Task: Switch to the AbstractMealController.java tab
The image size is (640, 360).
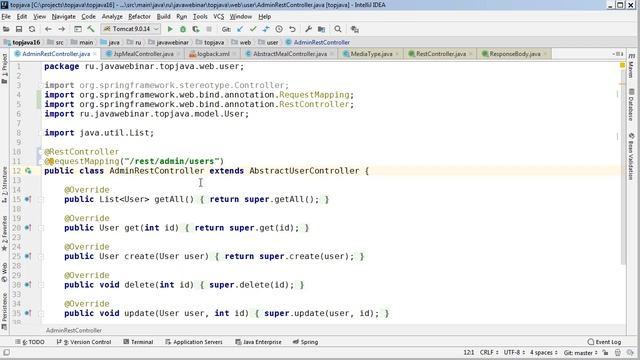Action: pos(290,54)
